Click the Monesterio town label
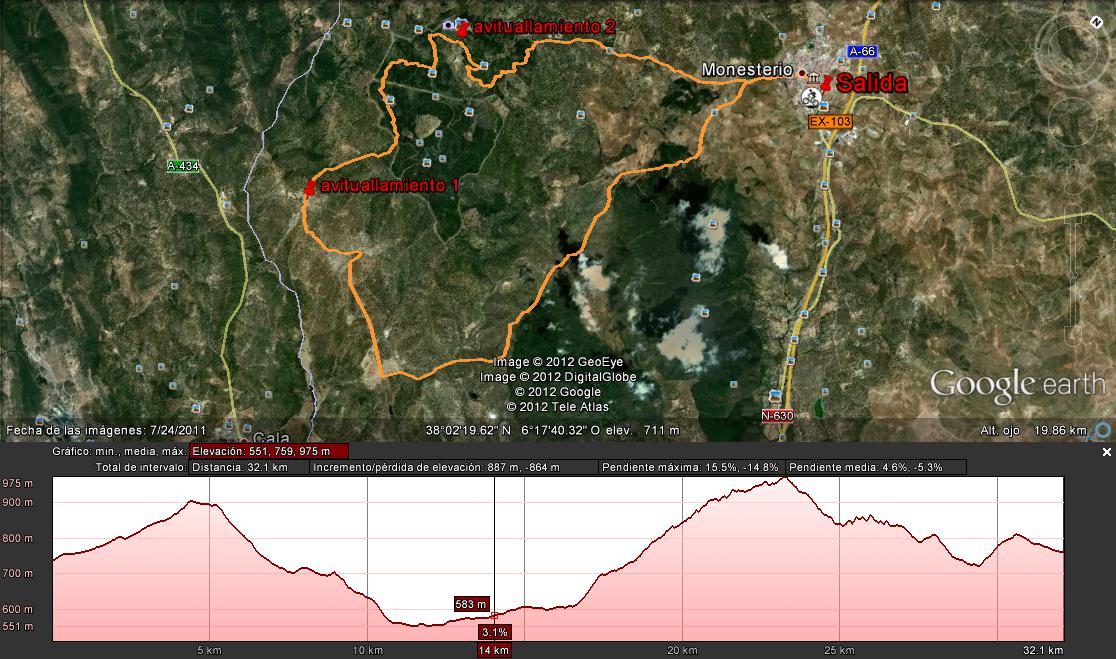The height and width of the screenshot is (659, 1116). 746,70
